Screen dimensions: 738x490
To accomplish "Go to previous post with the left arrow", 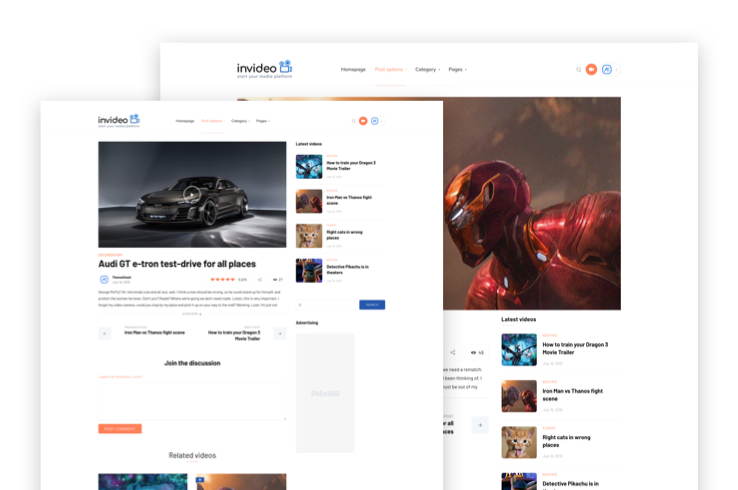I will click(104, 333).
